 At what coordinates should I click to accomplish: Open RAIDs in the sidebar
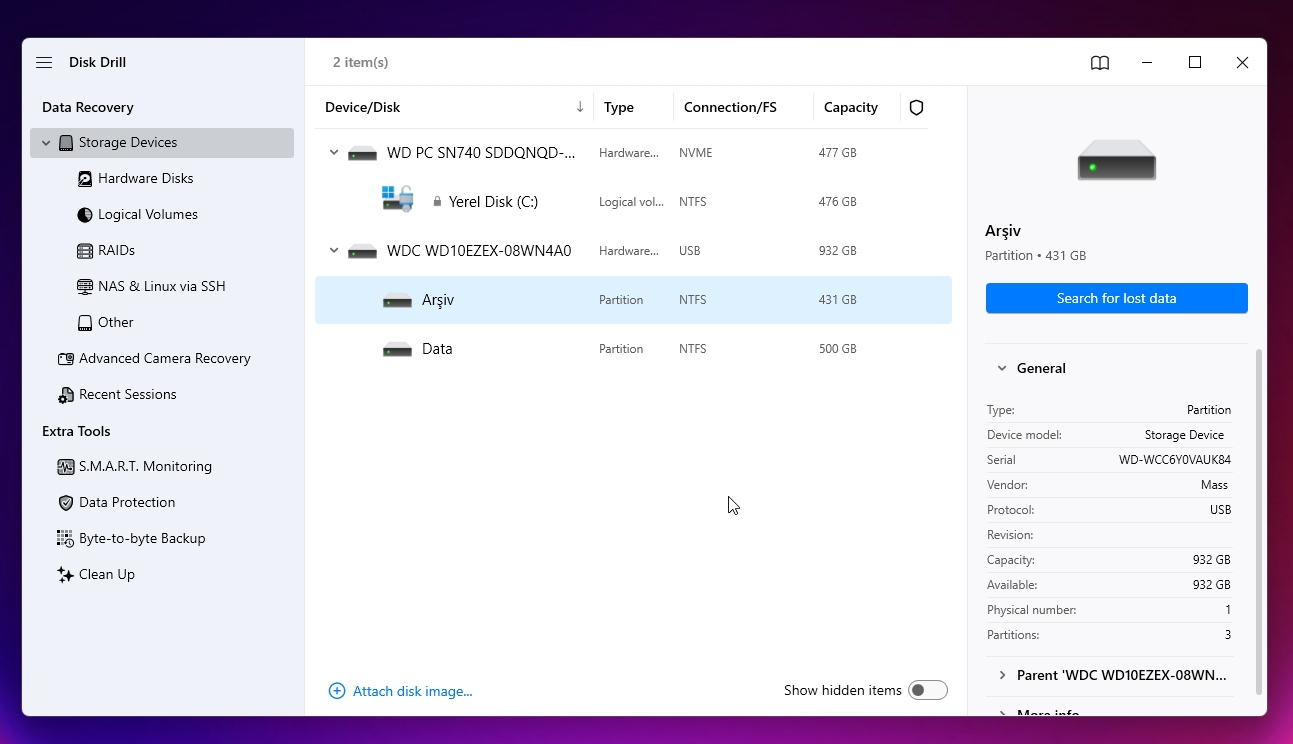[x=116, y=251]
